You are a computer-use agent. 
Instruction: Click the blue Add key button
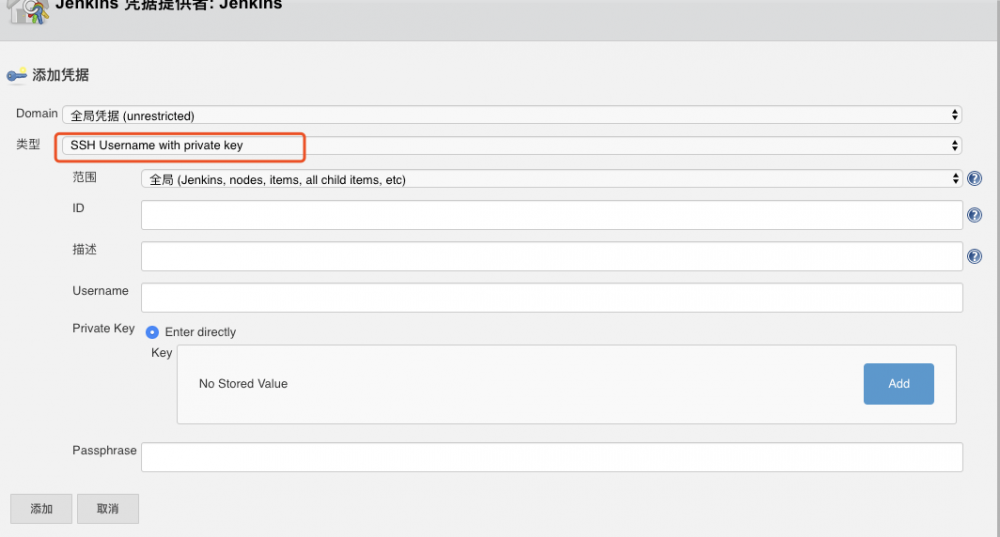click(x=899, y=384)
